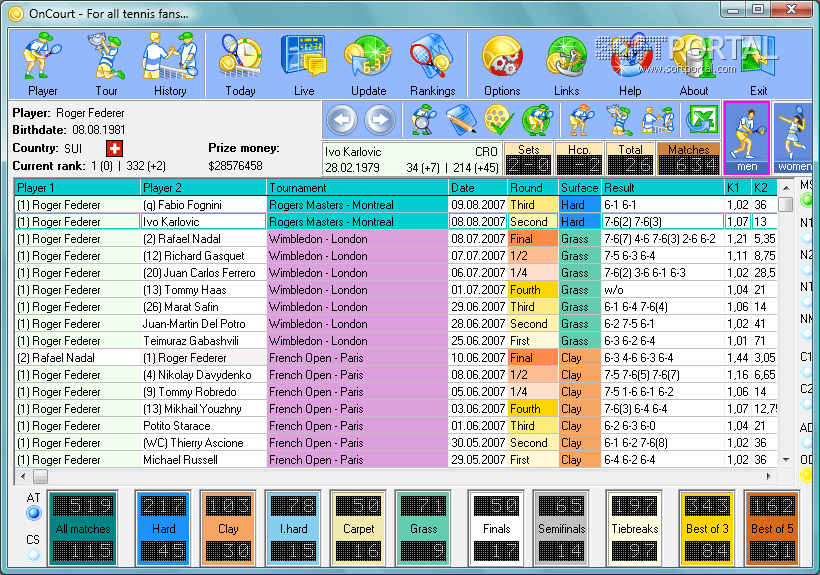Show the Best of 3 stats panel
Image resolution: width=820 pixels, height=575 pixels.
click(x=707, y=528)
